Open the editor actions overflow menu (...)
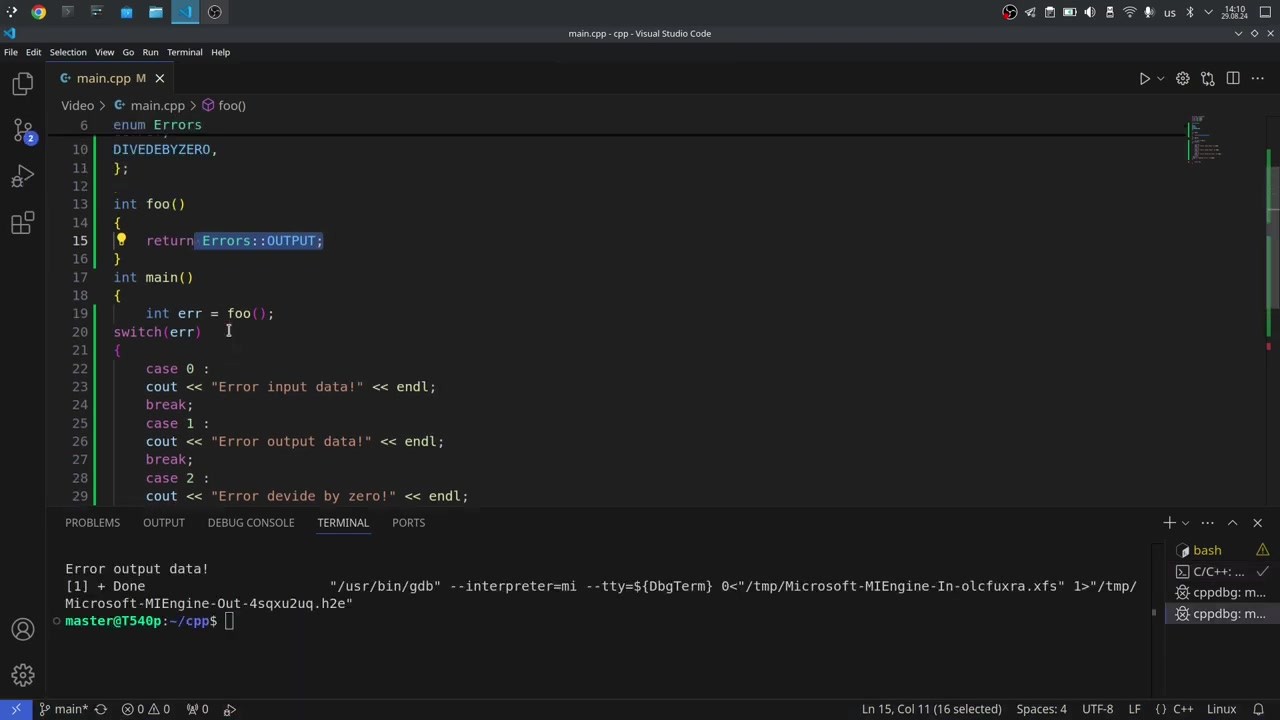This screenshot has width=1280, height=720. point(1257,78)
